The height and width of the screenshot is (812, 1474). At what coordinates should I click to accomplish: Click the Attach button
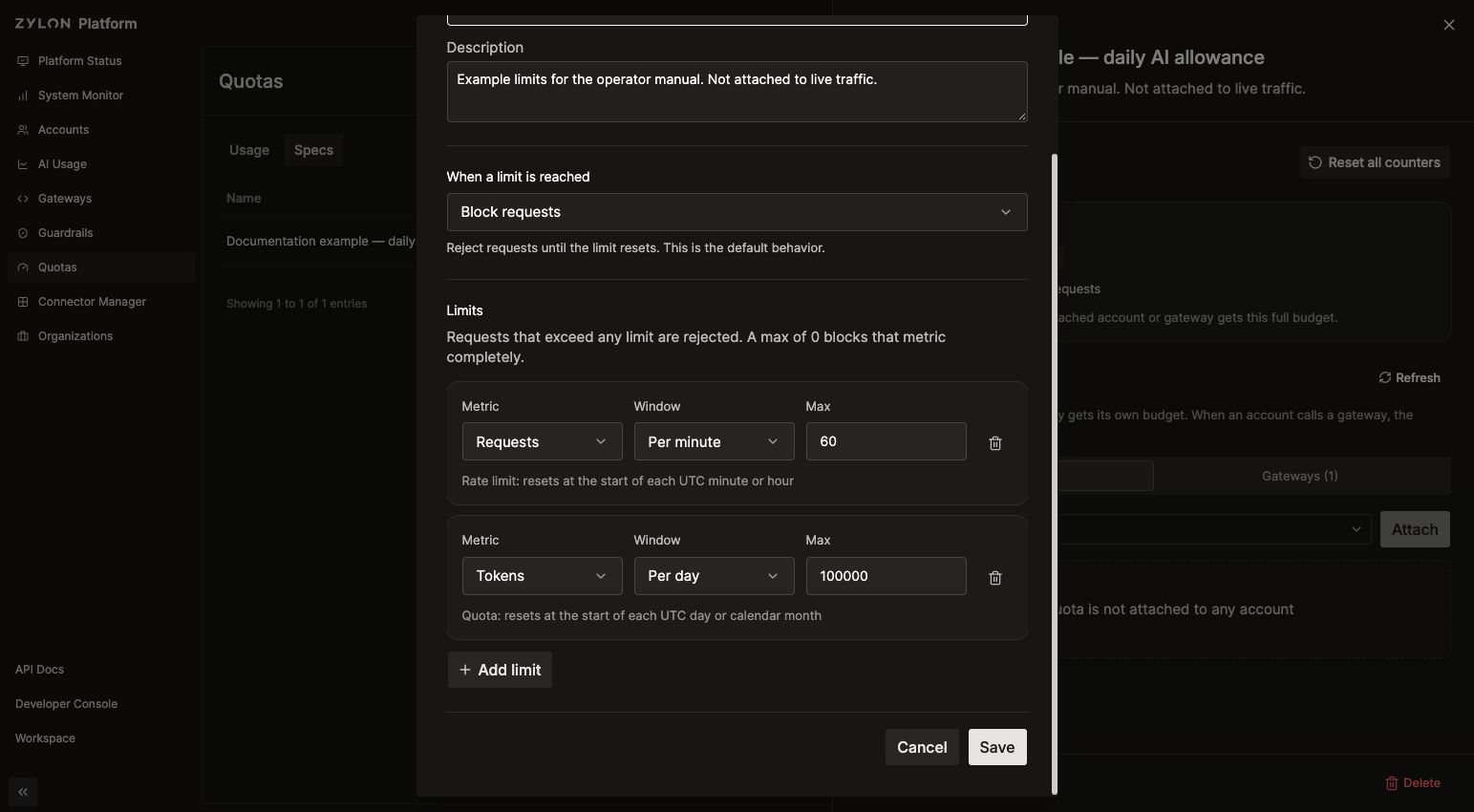click(x=1415, y=529)
